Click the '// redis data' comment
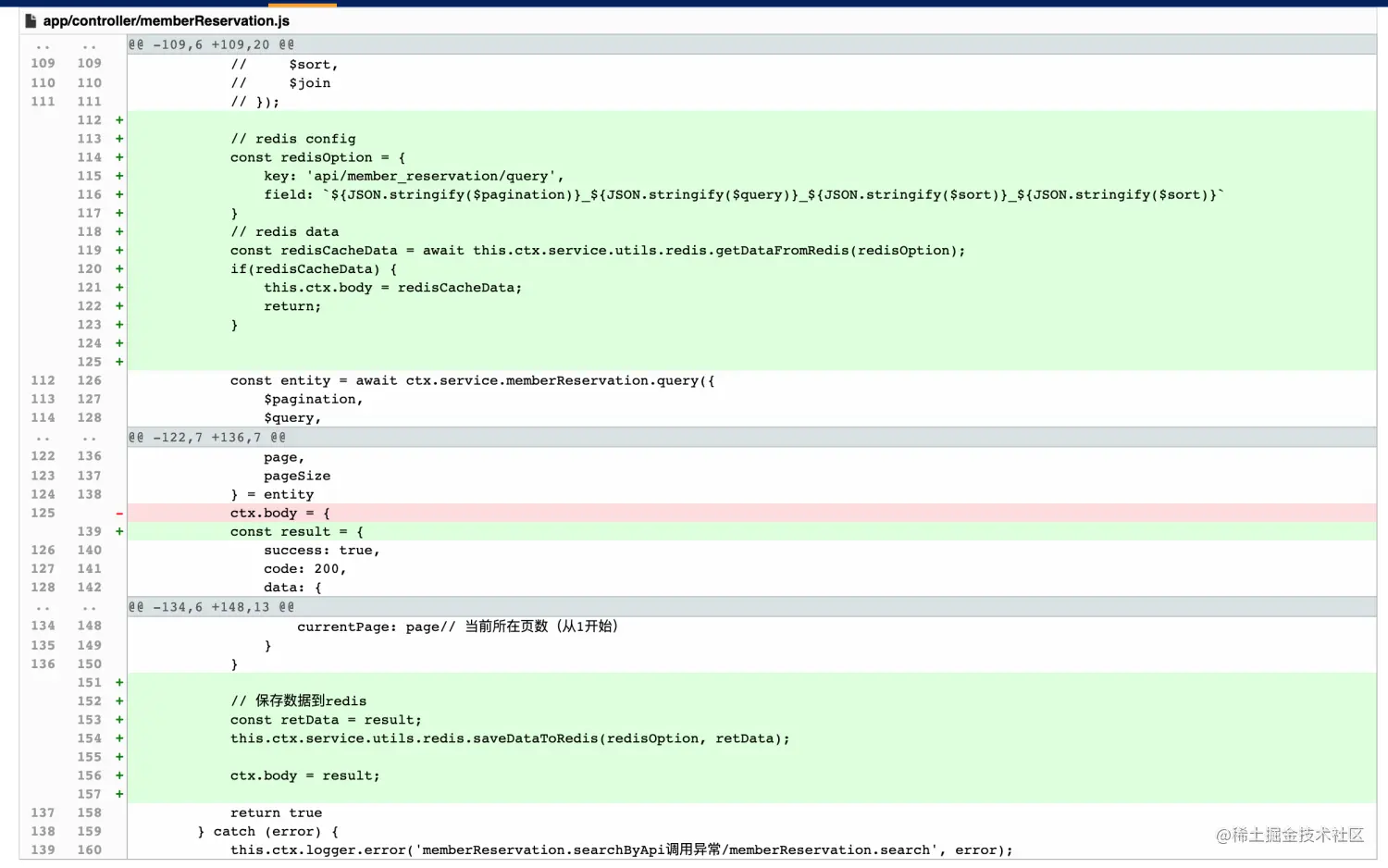 [x=285, y=231]
